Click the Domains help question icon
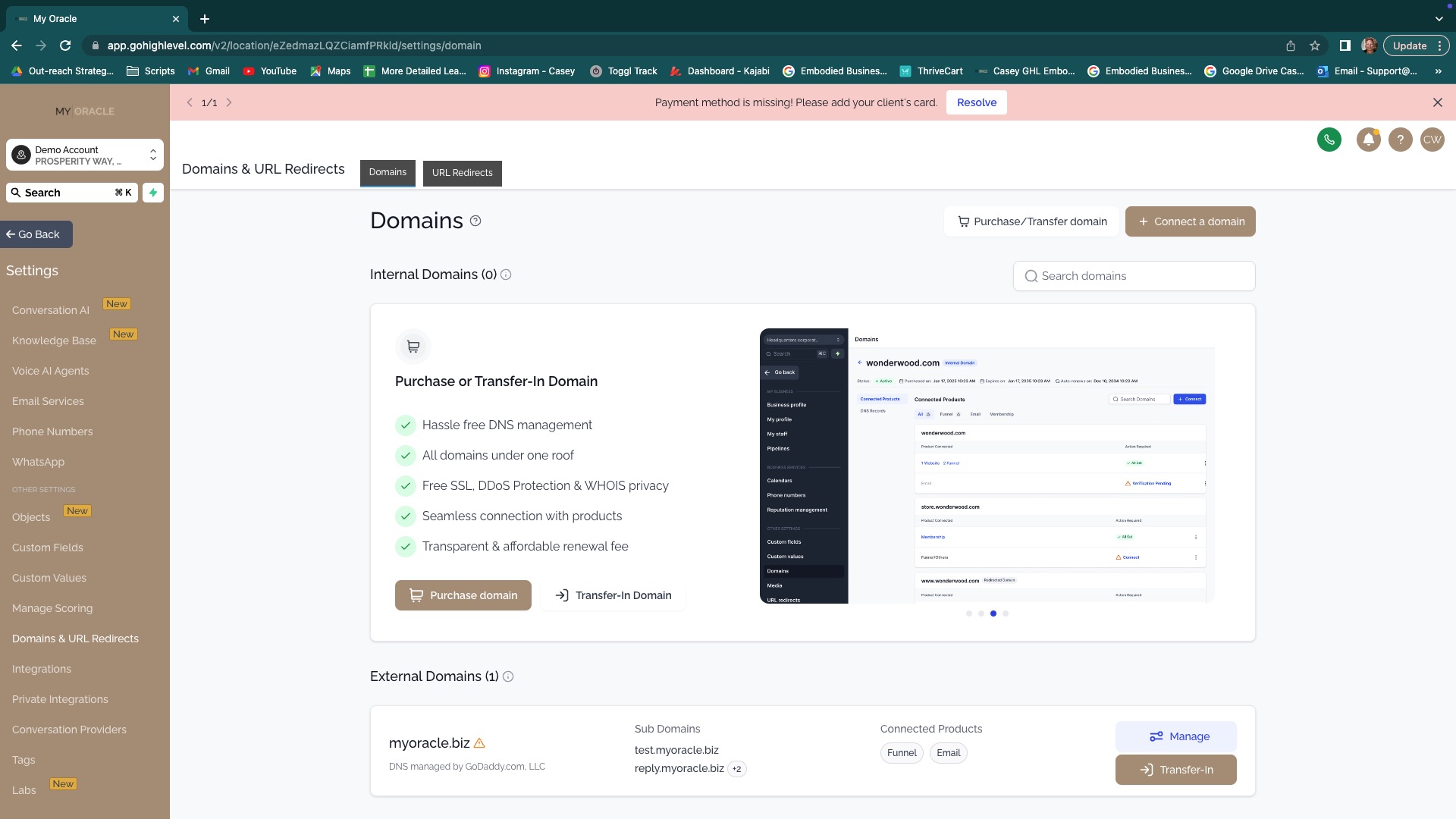The height and width of the screenshot is (819, 1456). pyautogui.click(x=475, y=221)
